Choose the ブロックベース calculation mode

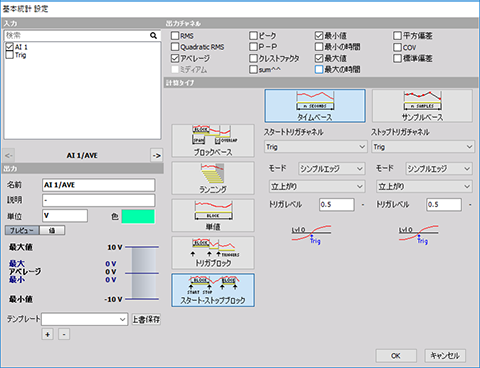coord(213,141)
